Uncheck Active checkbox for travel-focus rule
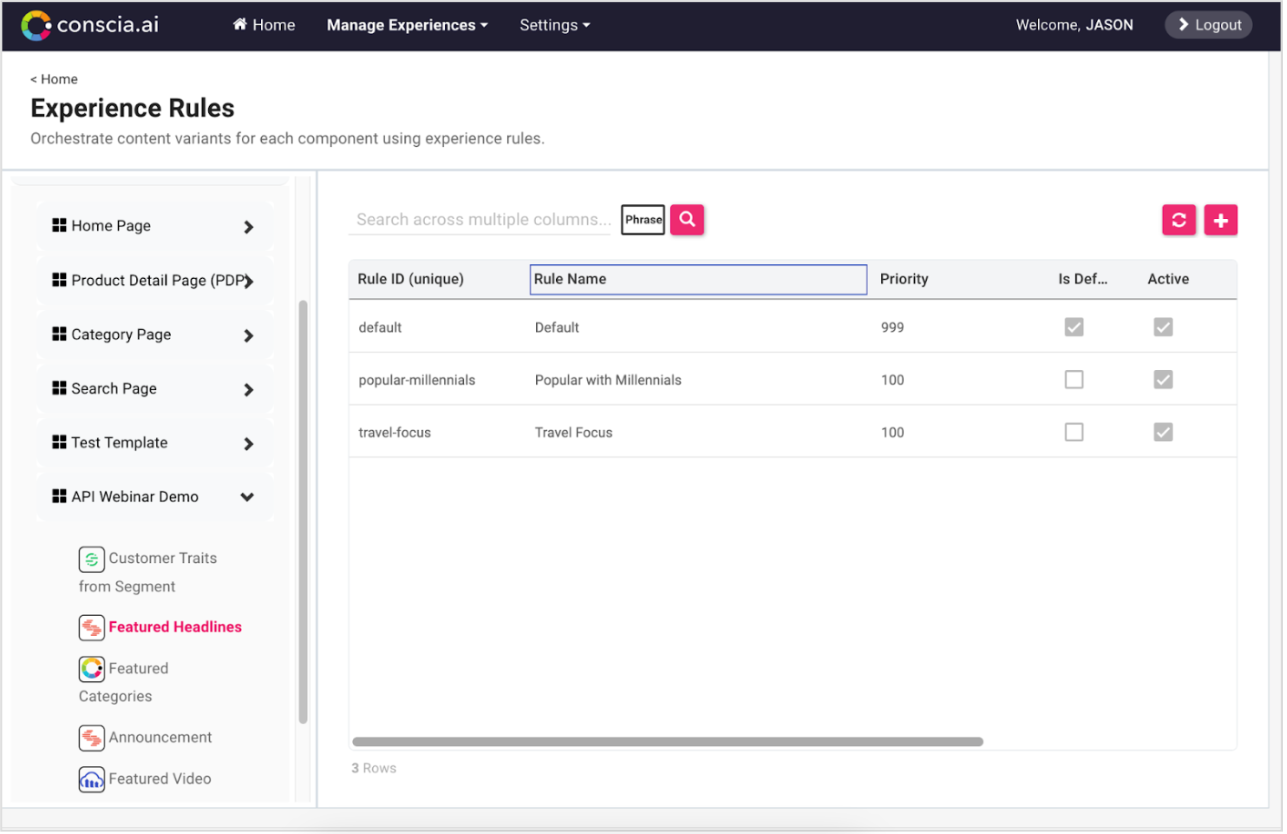Image resolution: width=1287 pixels, height=834 pixels. [x=1163, y=432]
